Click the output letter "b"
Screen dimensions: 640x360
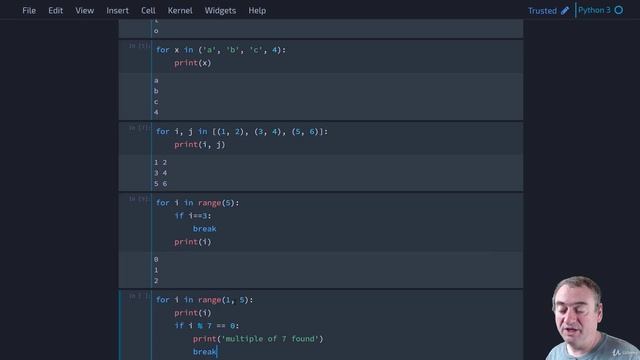156,91
